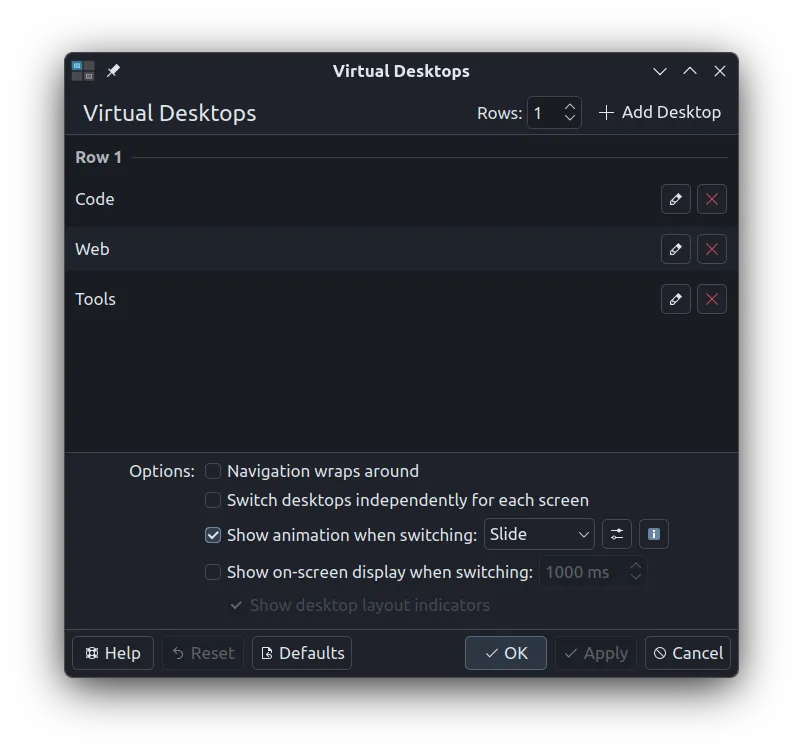803x754 pixels.
Task: Remove the Web desktop
Action: (x=711, y=249)
